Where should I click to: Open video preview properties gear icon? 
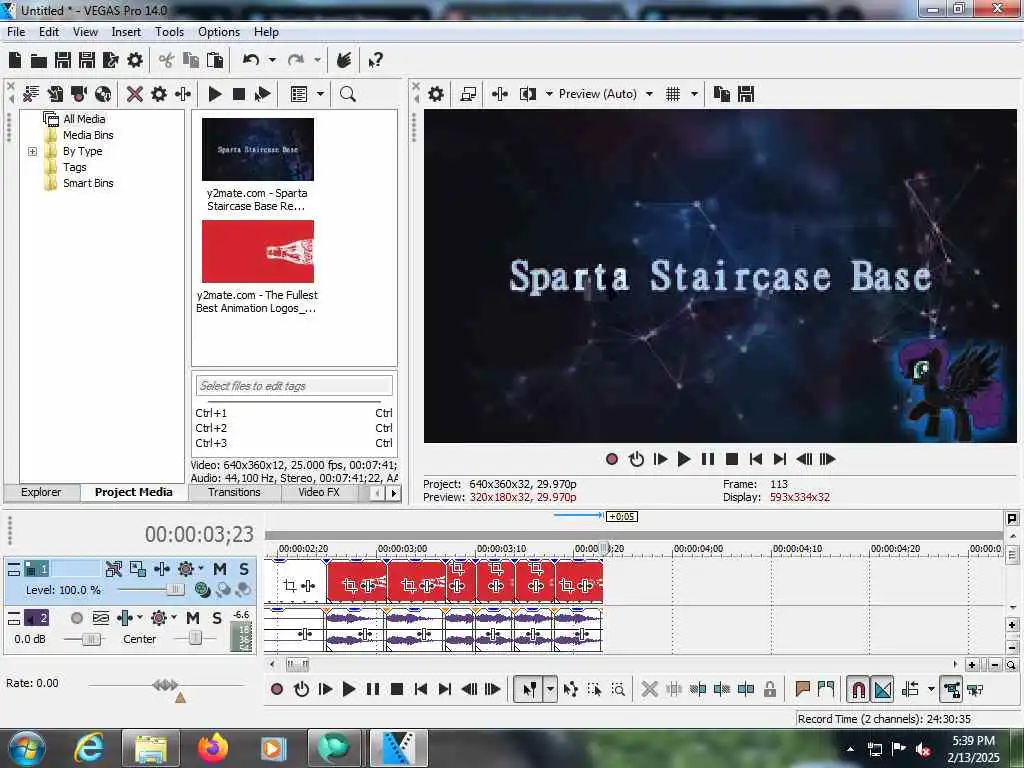[436, 94]
